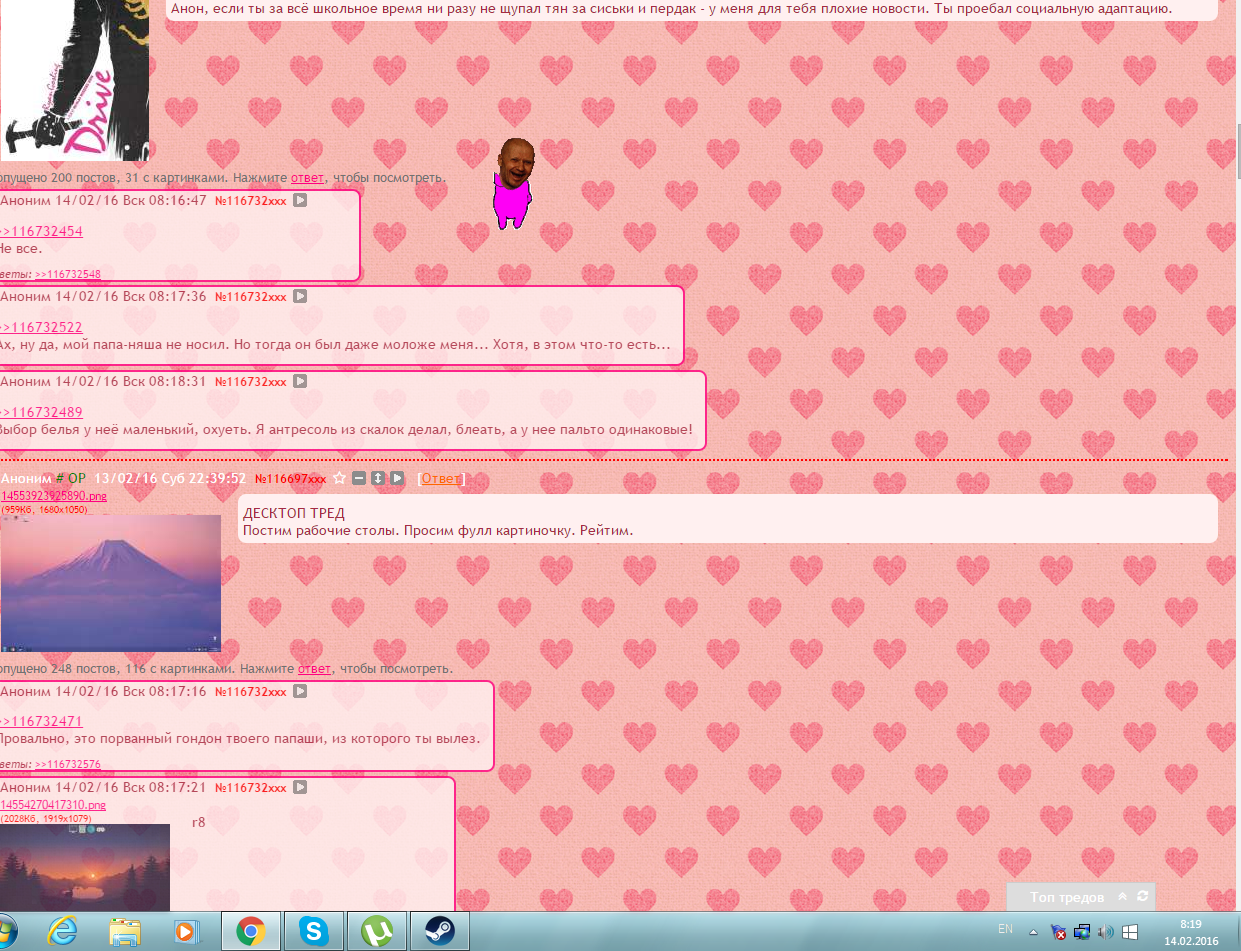This screenshot has width=1241, height=951.
Task: Open Internet Explorer from the taskbar
Action: (62, 932)
